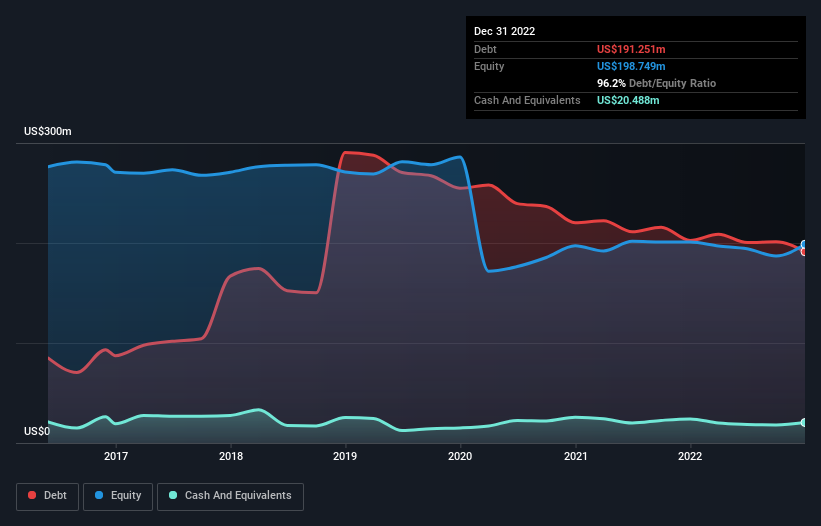Click the teal Cash legend dot
The height and width of the screenshot is (526, 821).
point(173,495)
